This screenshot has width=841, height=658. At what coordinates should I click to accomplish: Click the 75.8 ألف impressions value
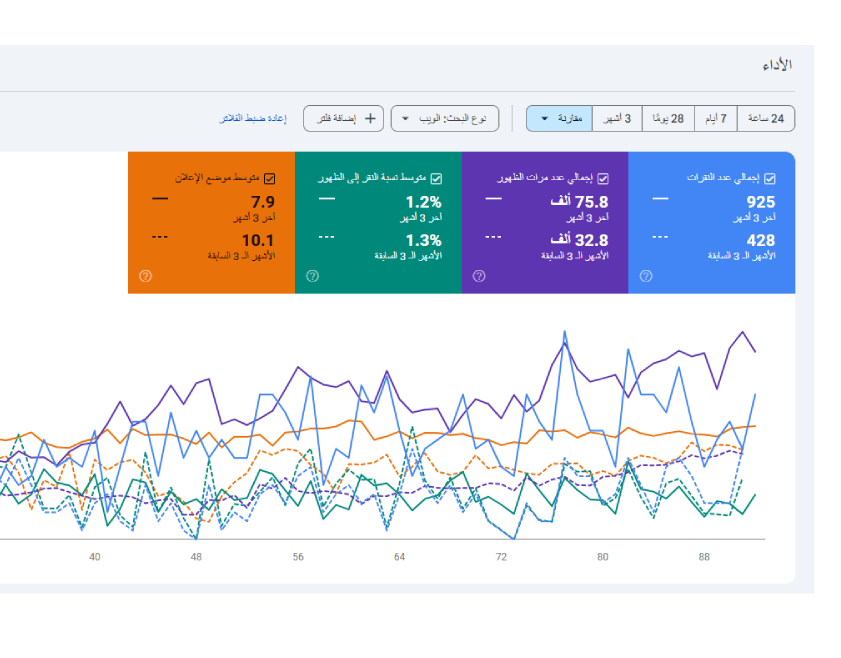[x=579, y=201]
